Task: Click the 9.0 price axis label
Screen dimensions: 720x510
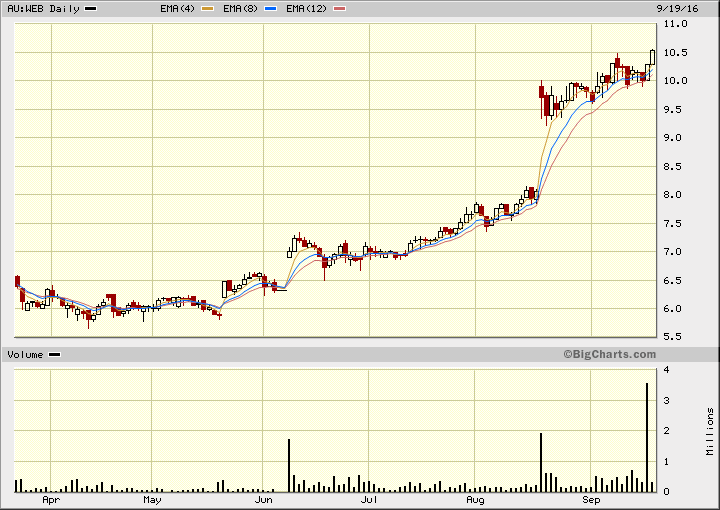Action: 675,138
